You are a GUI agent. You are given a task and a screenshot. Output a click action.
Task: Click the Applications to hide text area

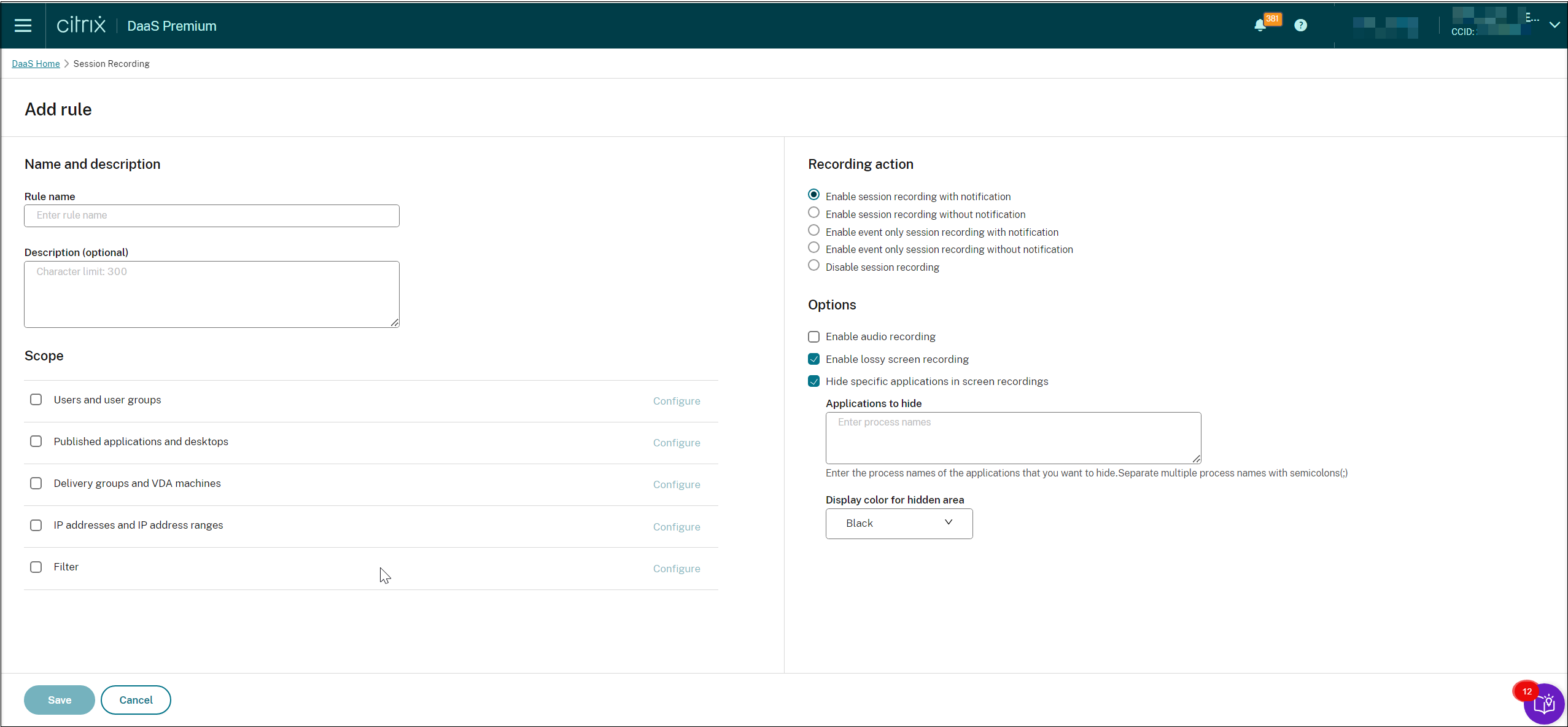[1013, 436]
